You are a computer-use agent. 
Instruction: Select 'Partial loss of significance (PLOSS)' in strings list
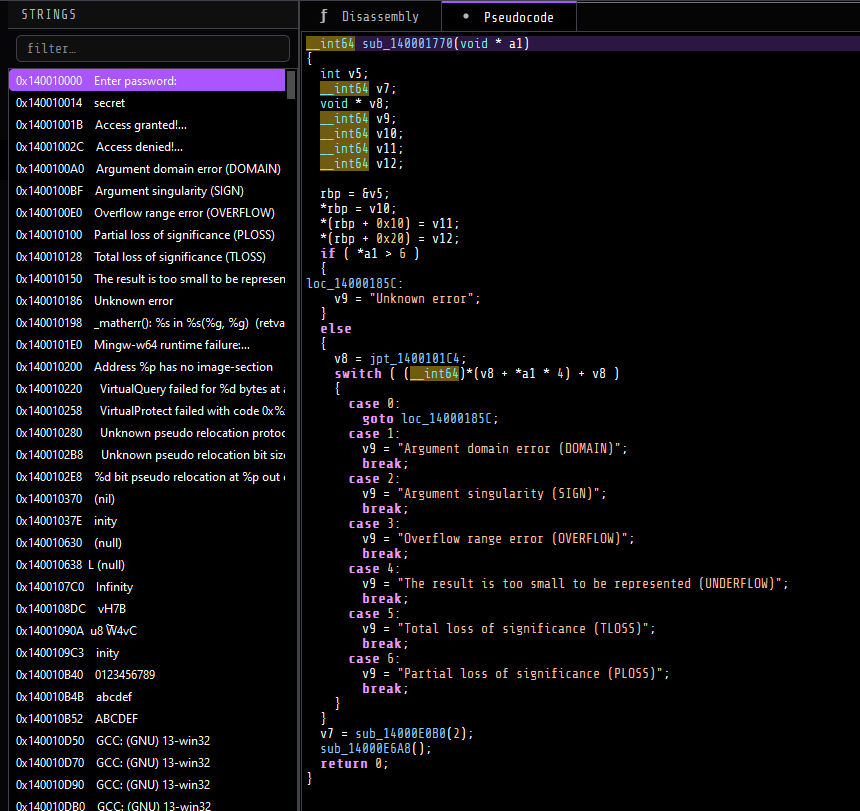click(x=147, y=235)
